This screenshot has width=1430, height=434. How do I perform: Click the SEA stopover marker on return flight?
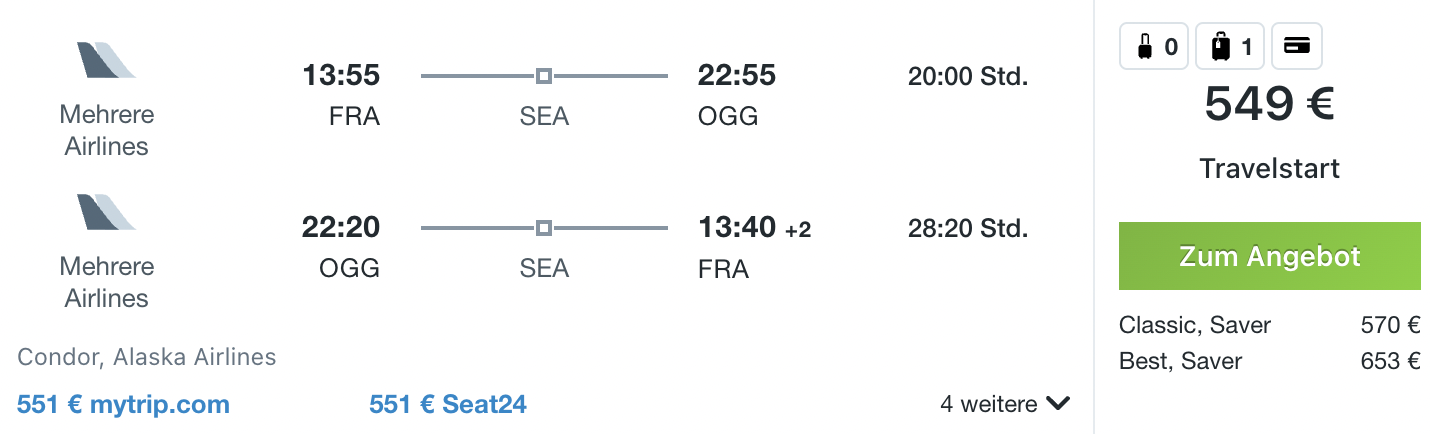coord(543,228)
